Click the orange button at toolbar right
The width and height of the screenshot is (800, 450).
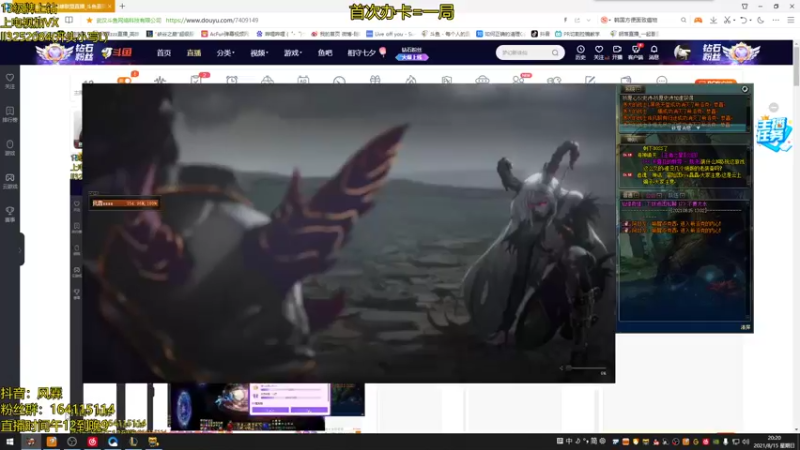point(715,82)
